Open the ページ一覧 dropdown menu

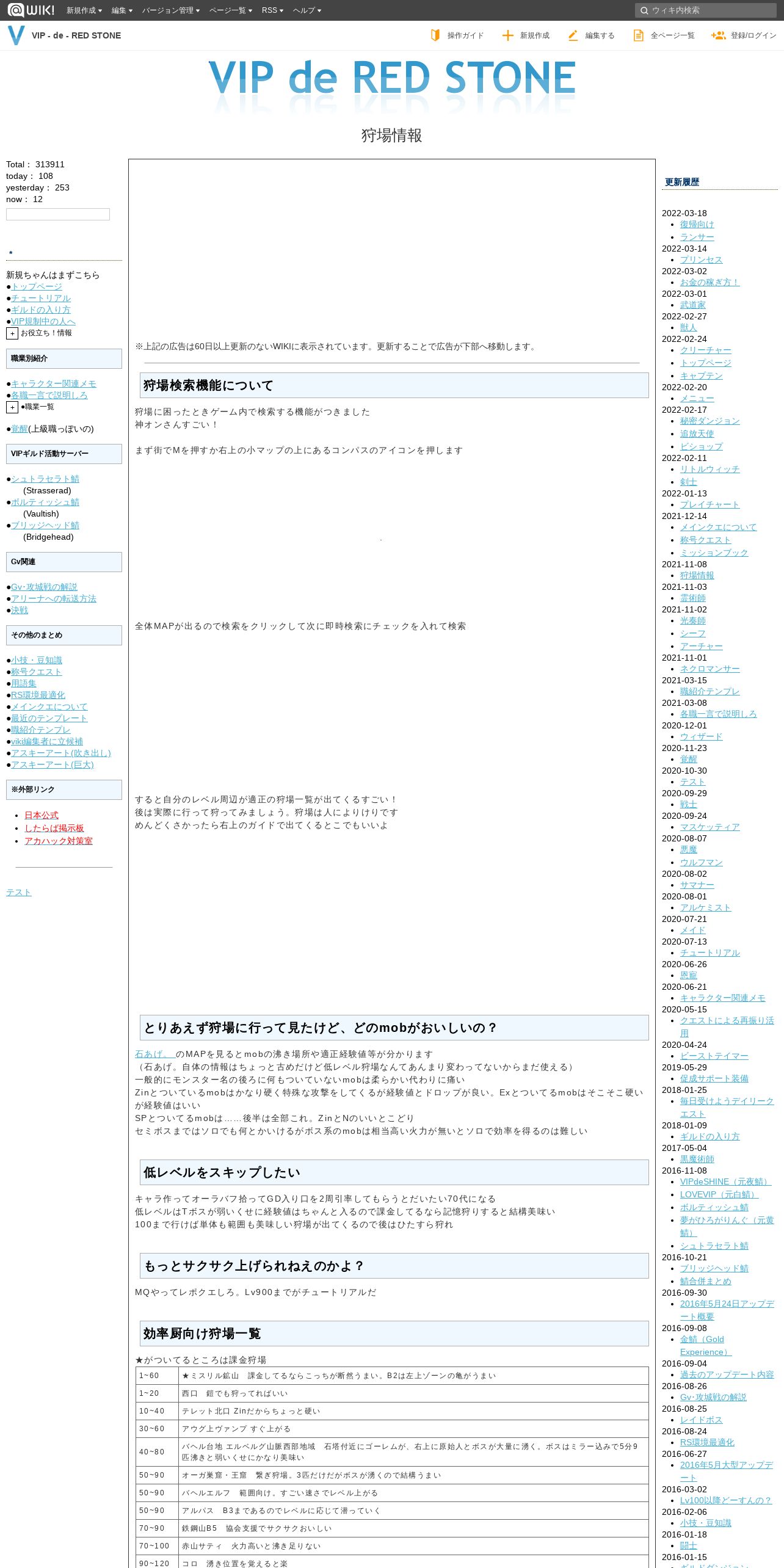[x=231, y=10]
